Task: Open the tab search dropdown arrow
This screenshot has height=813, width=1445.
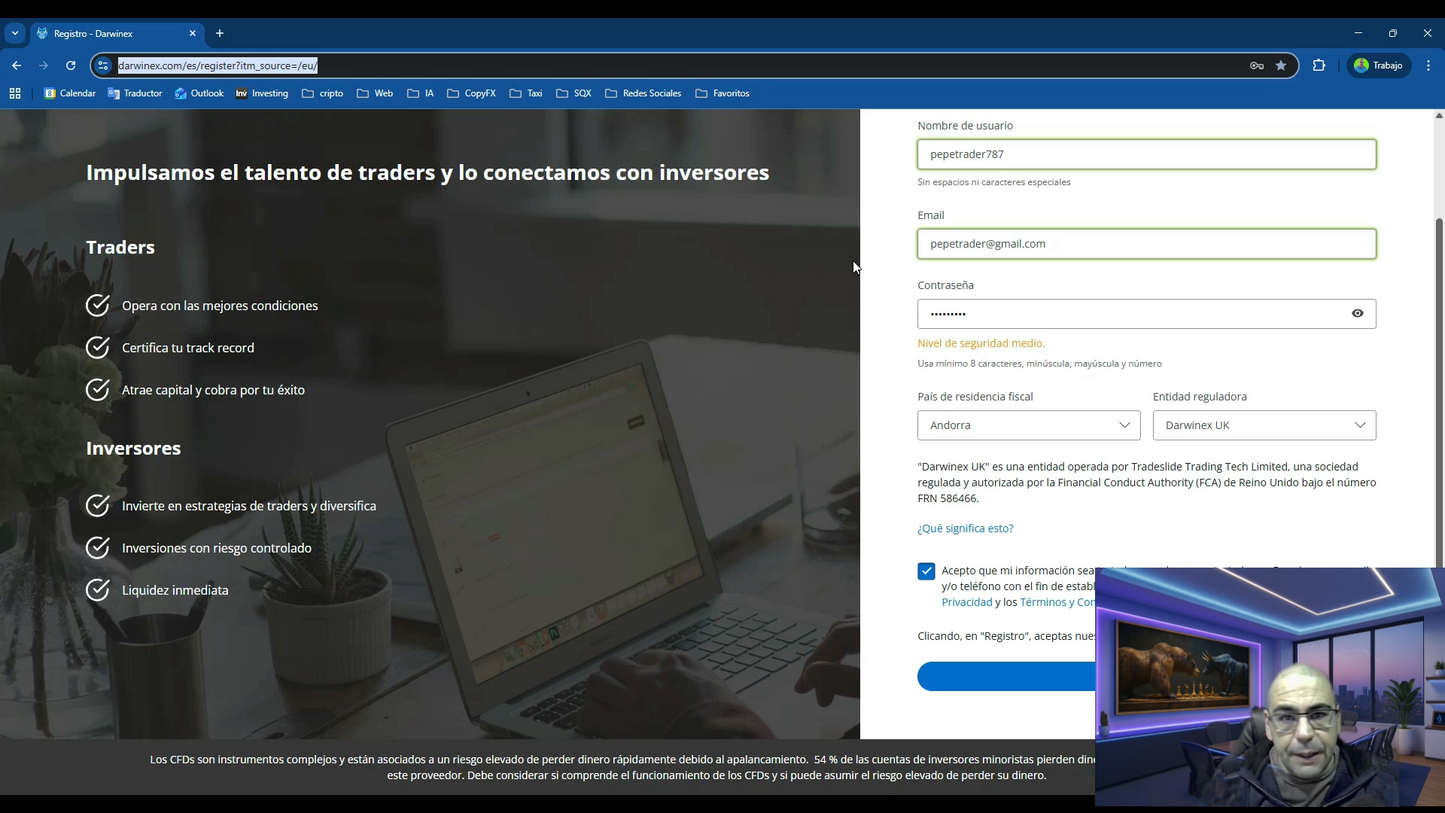Action: (15, 33)
